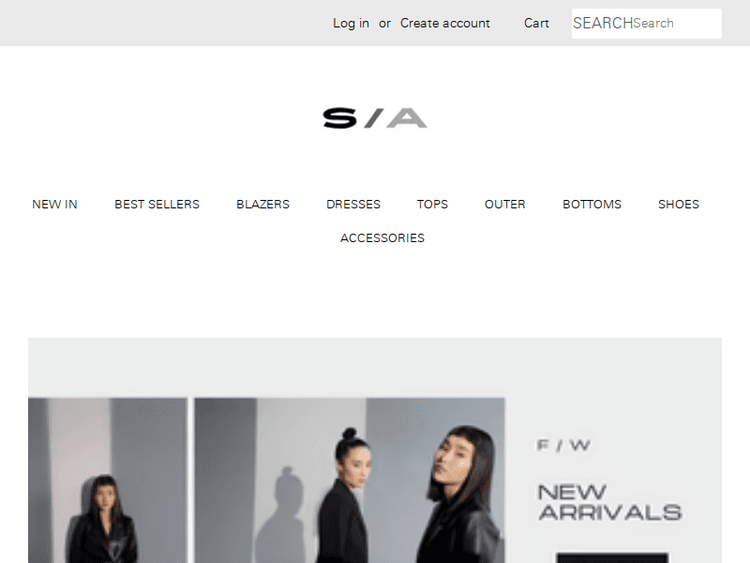This screenshot has height=563, width=750.
Task: Click the SEARCH label in the search box
Action: (603, 23)
